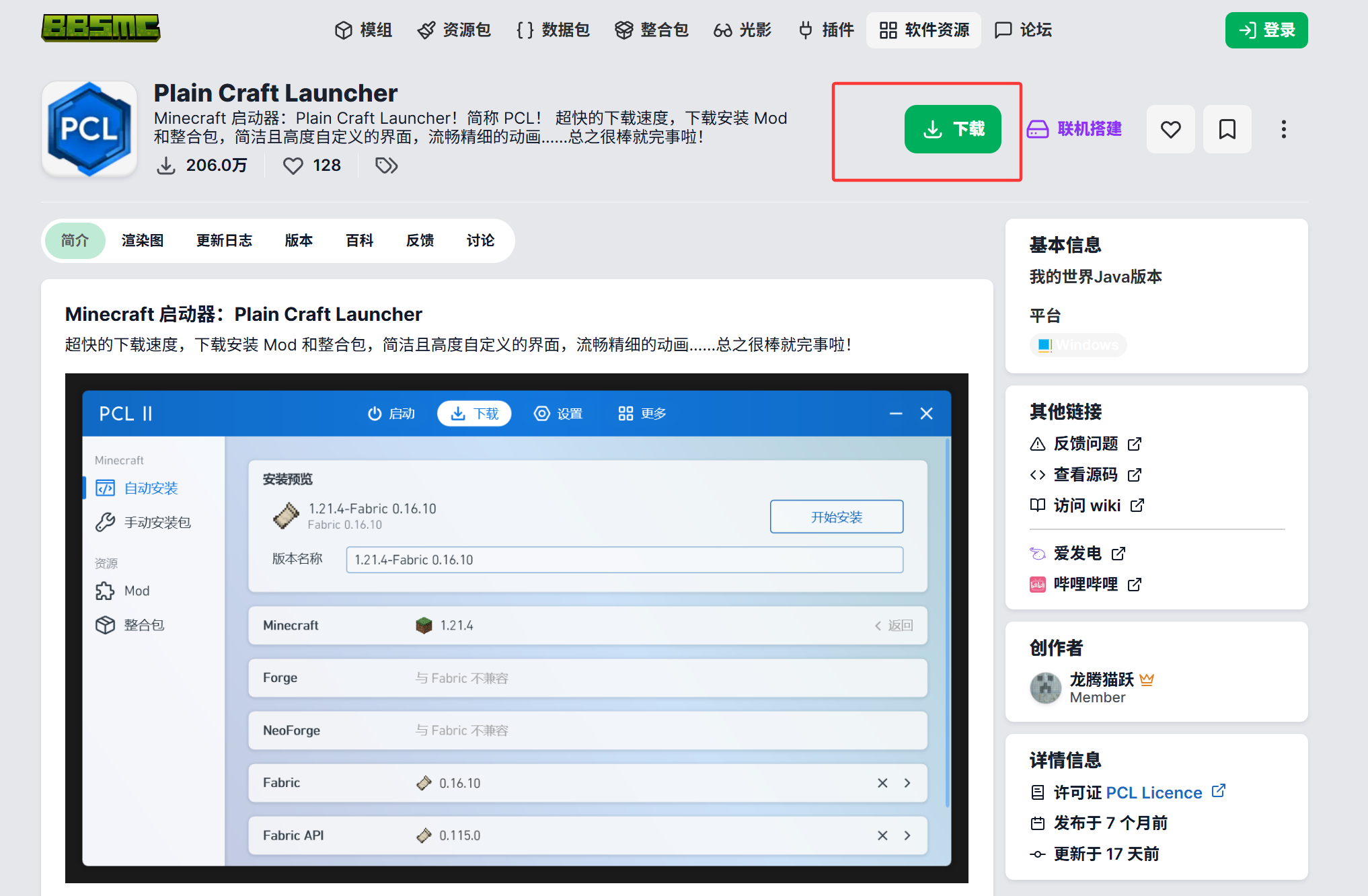Open the 整合包 modpacks category
Image resolution: width=1368 pixels, height=896 pixels.
coord(652,30)
